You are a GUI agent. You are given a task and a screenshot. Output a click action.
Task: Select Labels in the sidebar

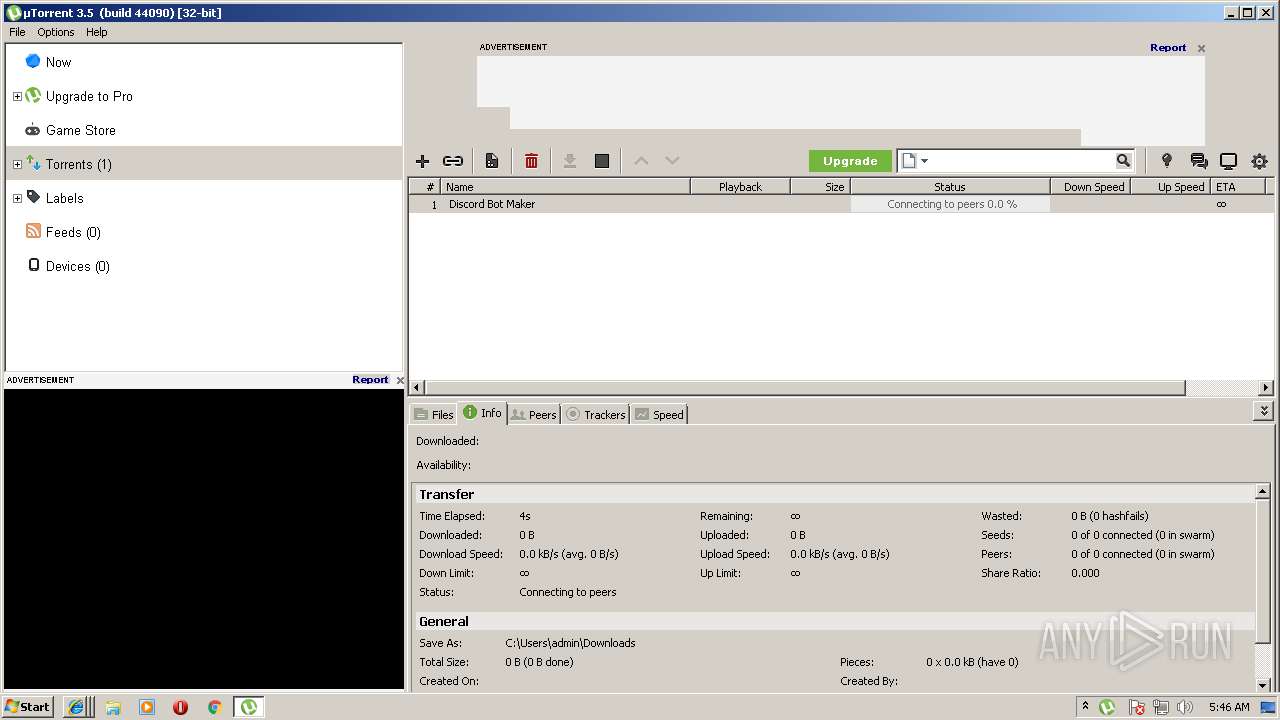(x=64, y=198)
